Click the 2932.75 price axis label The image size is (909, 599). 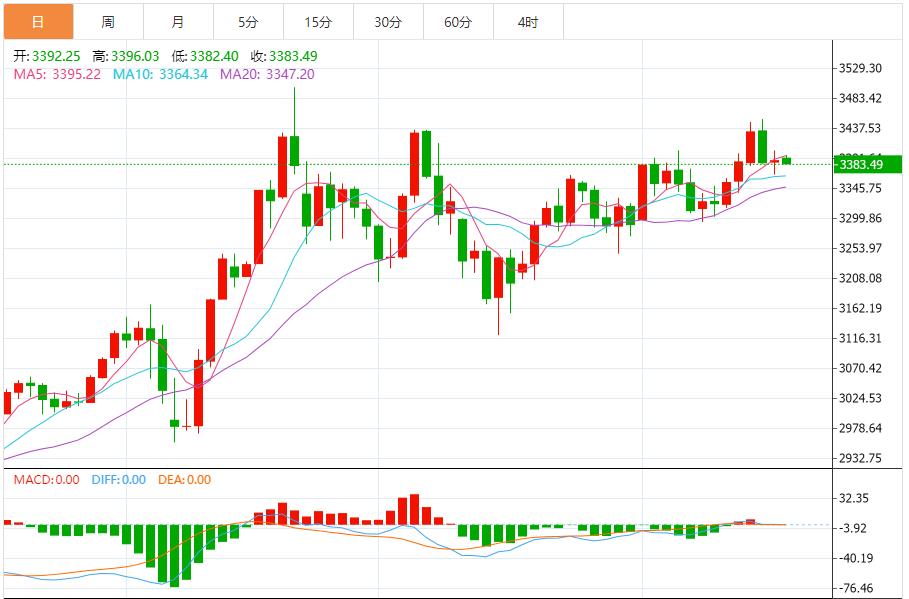[860, 458]
